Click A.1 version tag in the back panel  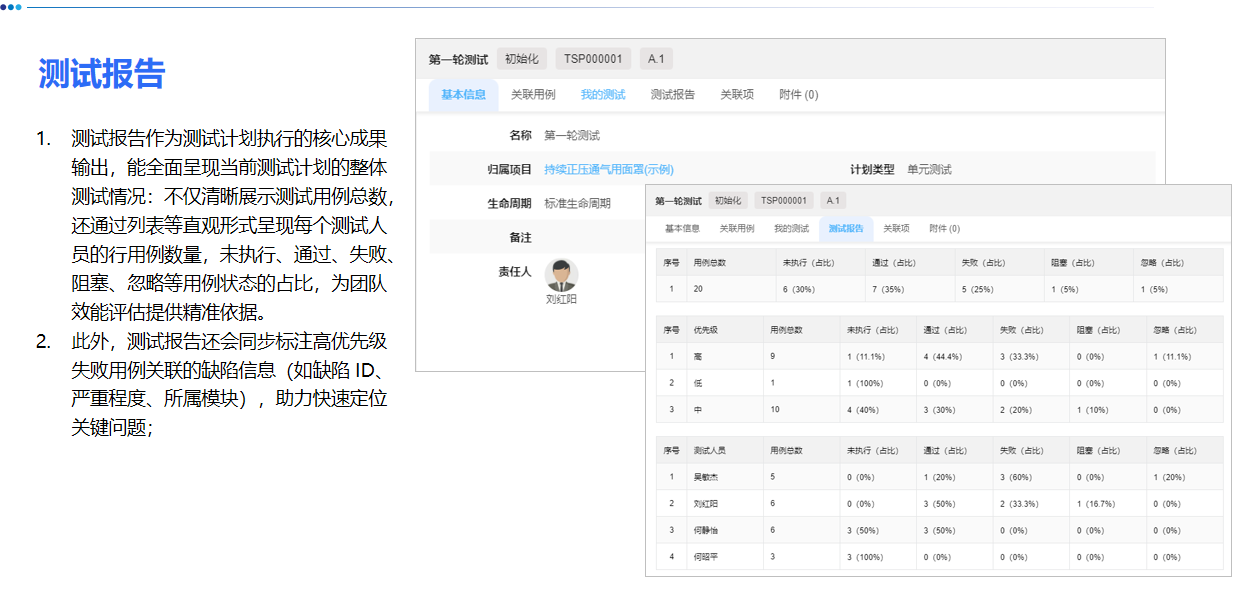[656, 59]
